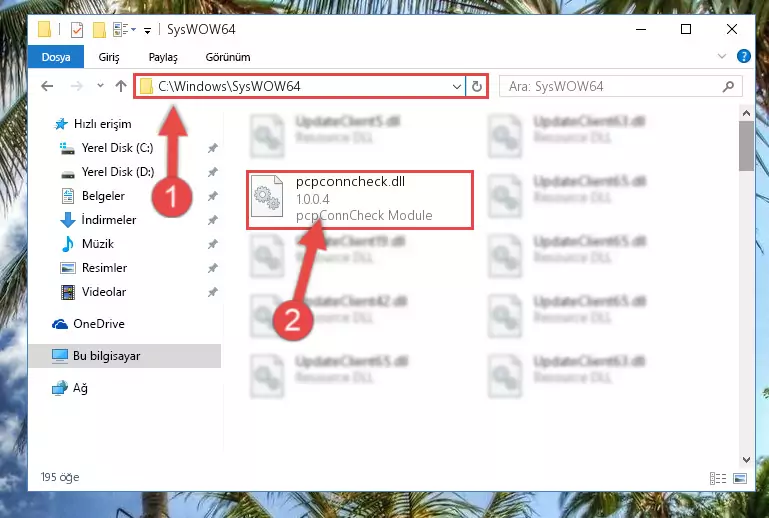Click the Ara: SysWOW64 search box
The image size is (769, 518).
coord(620,87)
